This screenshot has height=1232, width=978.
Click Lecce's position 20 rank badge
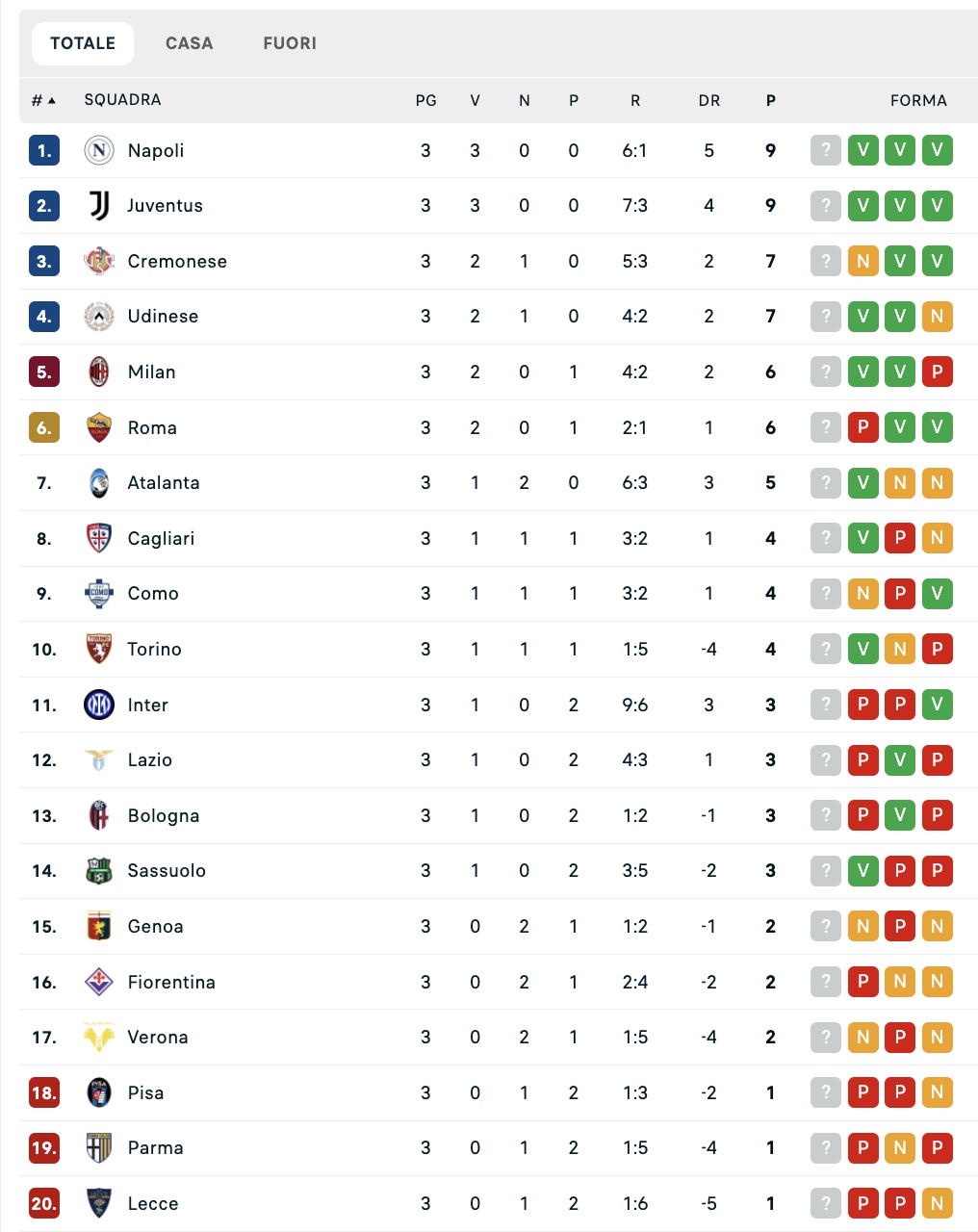tap(44, 1203)
